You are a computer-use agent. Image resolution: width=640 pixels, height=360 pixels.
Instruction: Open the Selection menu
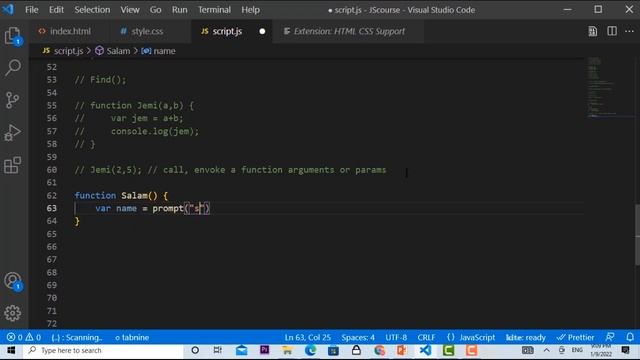tap(92, 9)
